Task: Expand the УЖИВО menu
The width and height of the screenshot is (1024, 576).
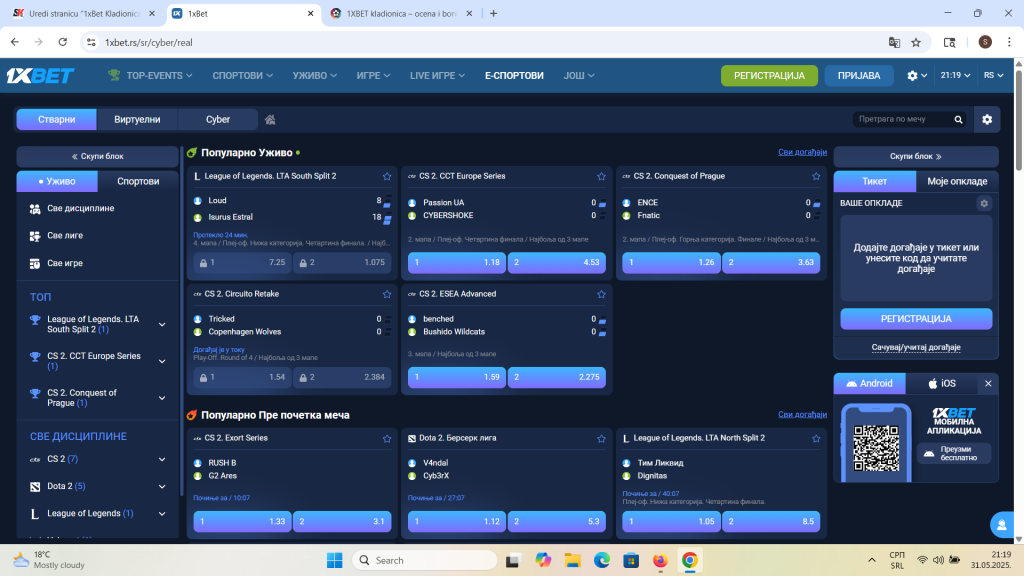Action: (x=315, y=76)
